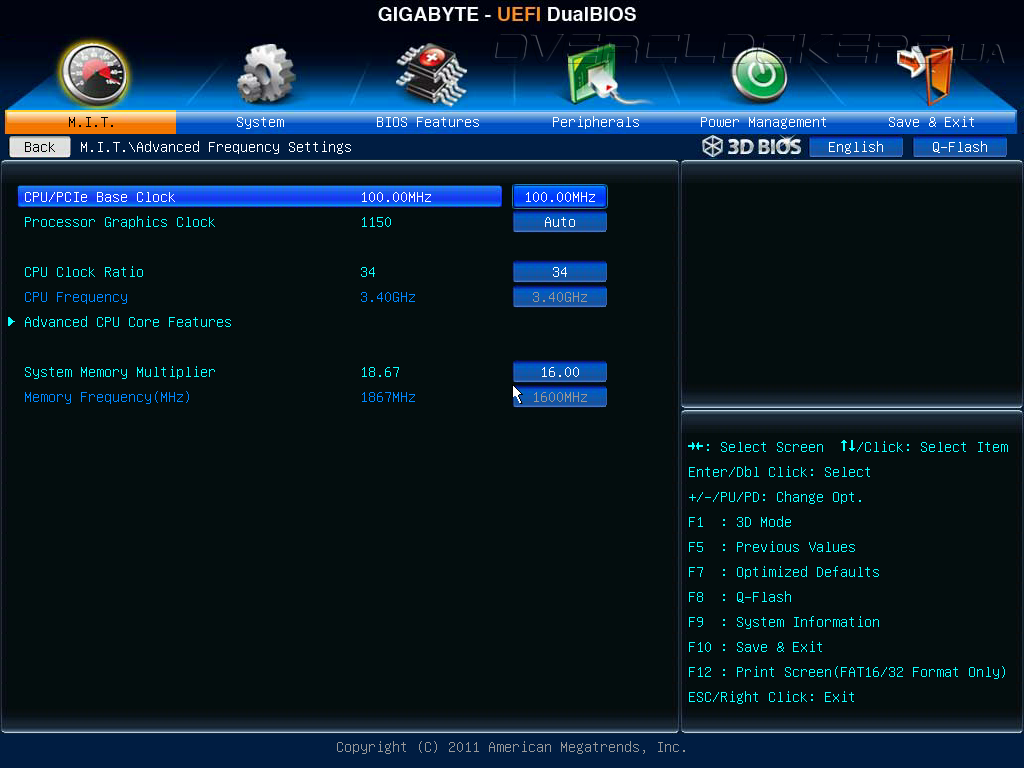Screen dimensions: 1024x768
Task: Click the M.I.T. speedometer gauge icon
Action: (93, 74)
